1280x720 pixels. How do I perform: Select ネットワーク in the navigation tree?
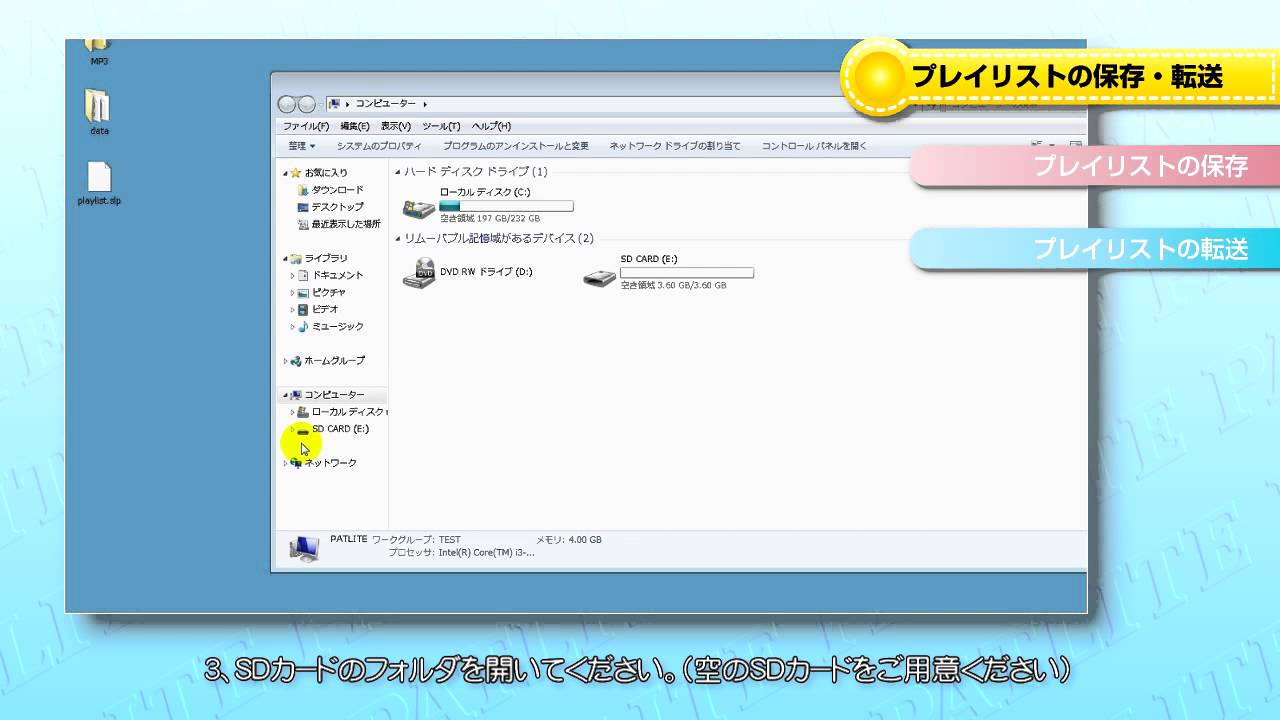pos(331,463)
